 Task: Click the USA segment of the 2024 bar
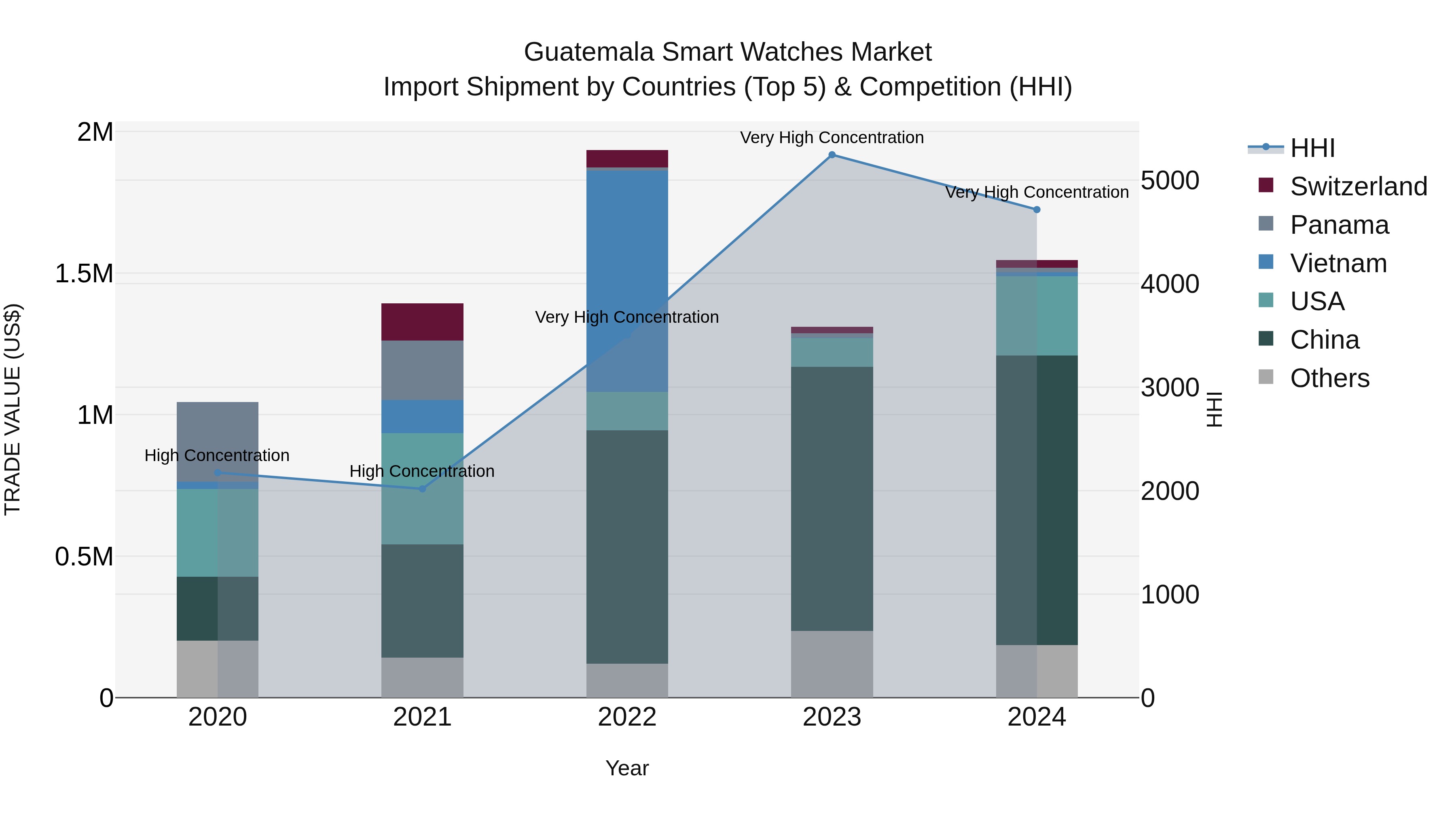point(1037,315)
